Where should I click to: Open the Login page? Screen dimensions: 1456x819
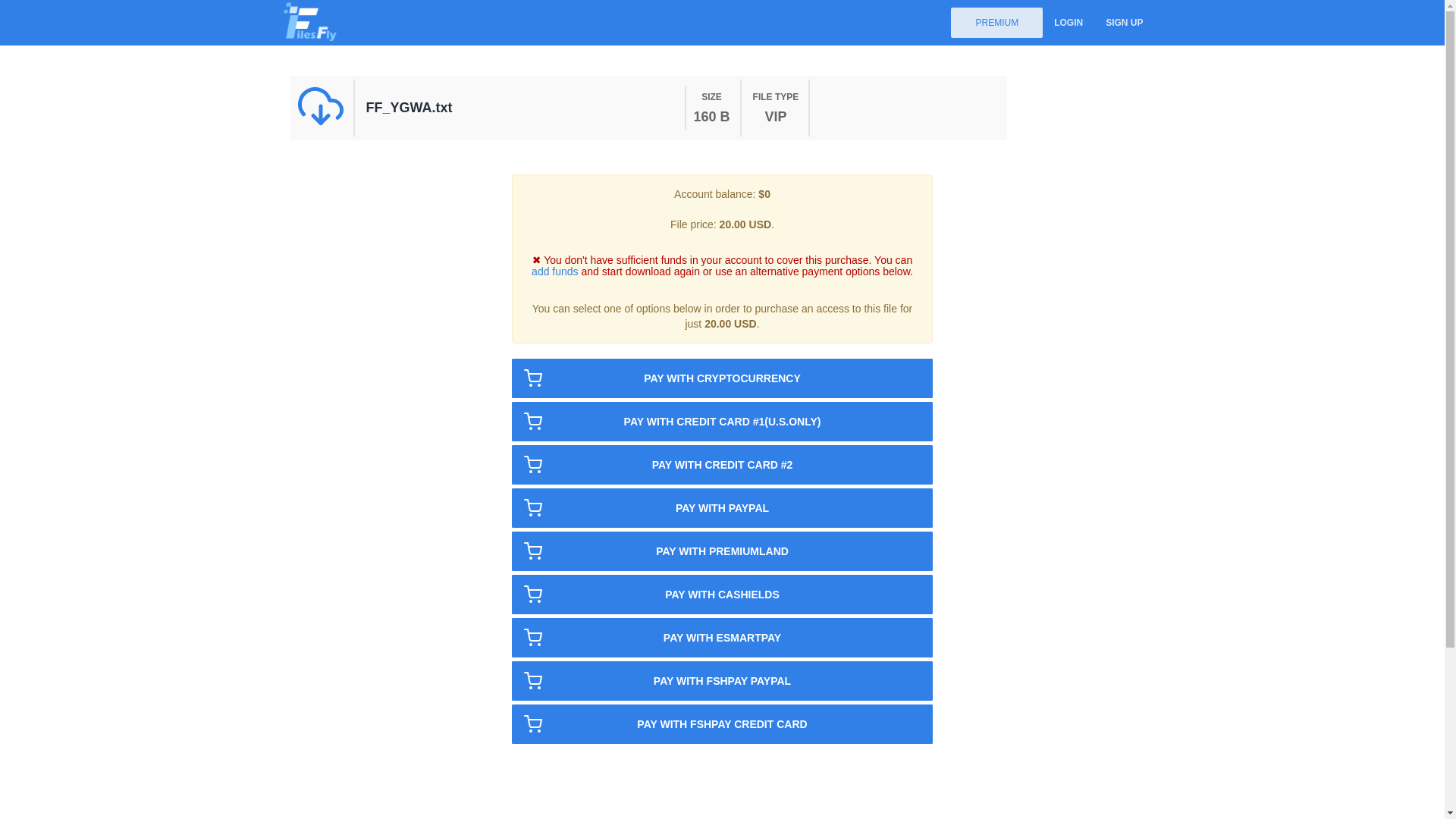pyautogui.click(x=1068, y=23)
